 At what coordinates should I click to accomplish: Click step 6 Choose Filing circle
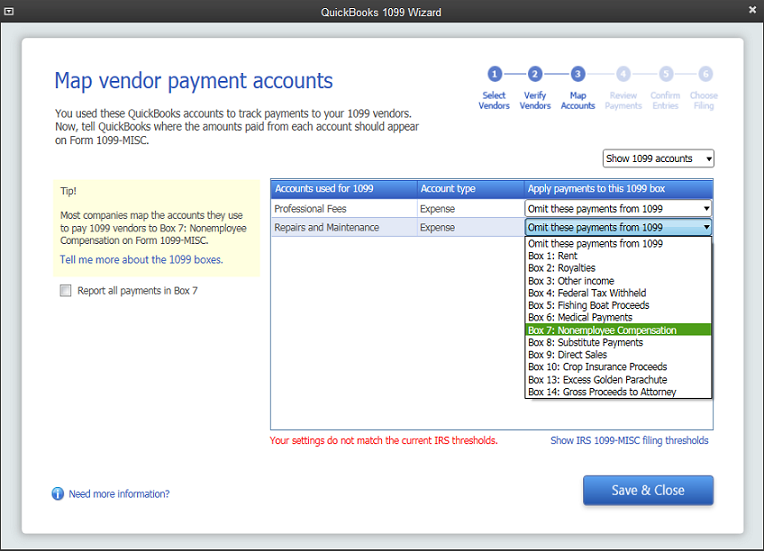705,74
